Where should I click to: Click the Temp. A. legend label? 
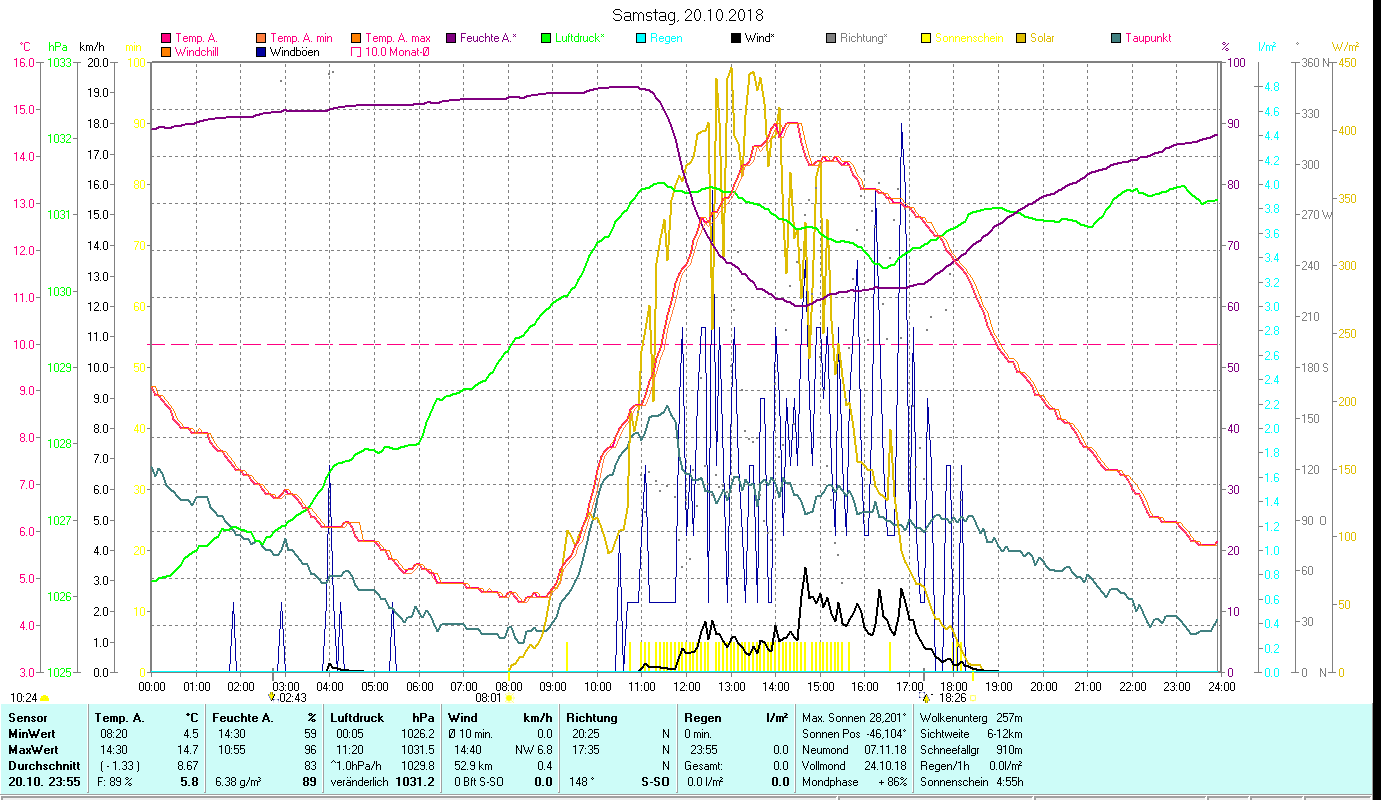click(196, 39)
